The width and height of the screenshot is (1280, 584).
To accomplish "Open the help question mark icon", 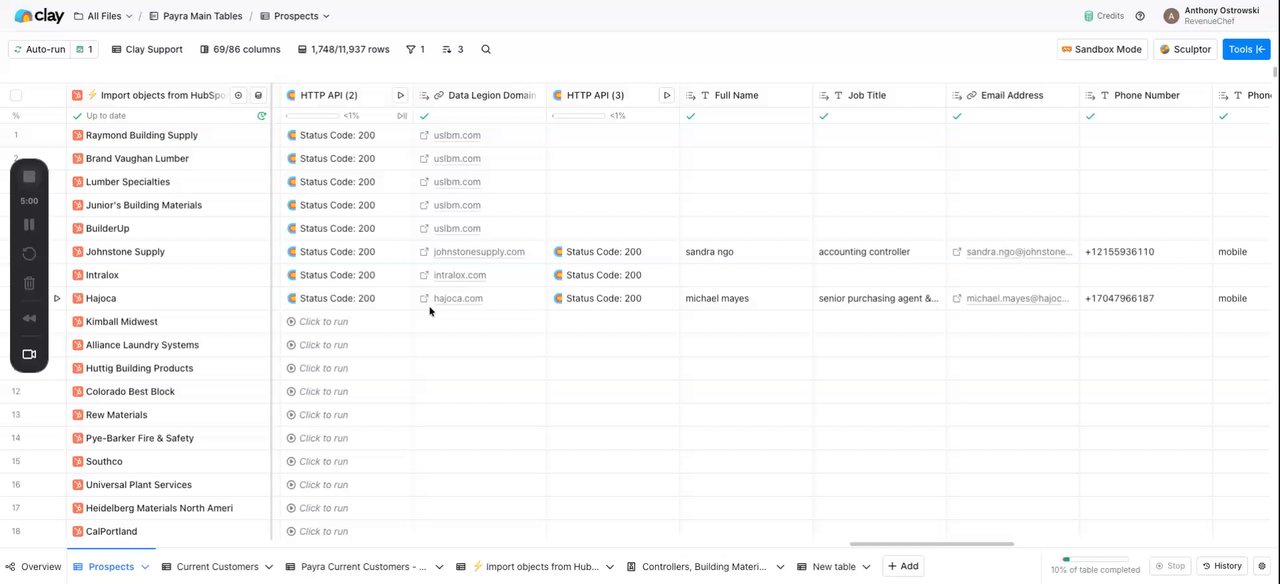I will click(x=1140, y=16).
